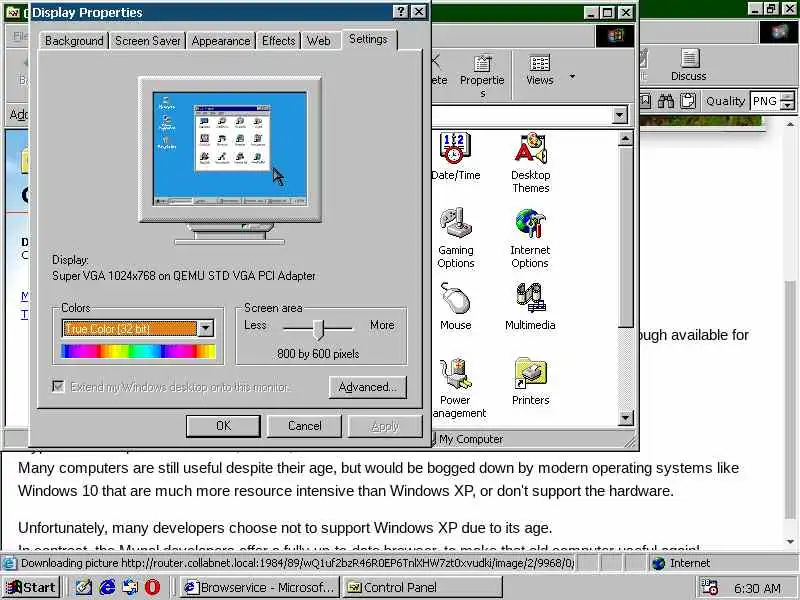
Task: Switch to the Appearance tab
Action: tap(221, 41)
